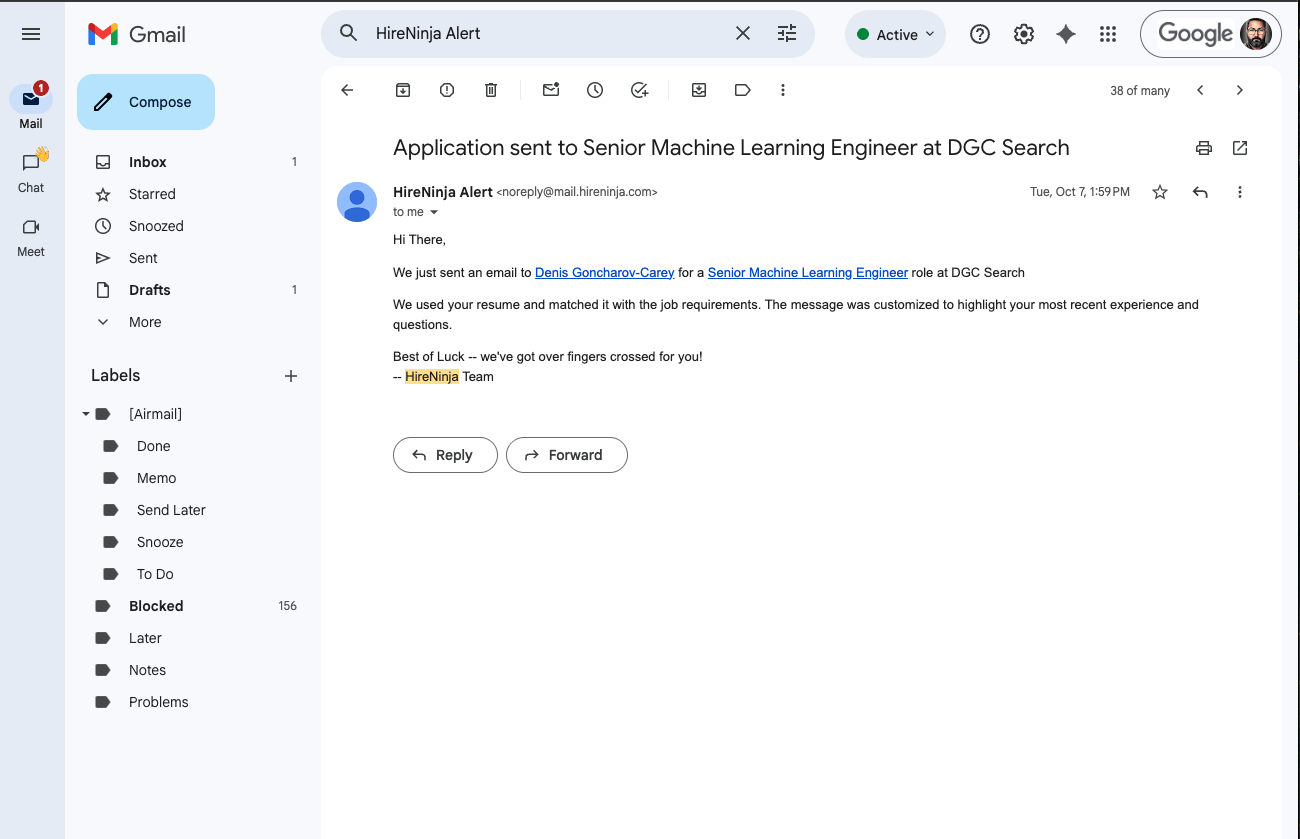
Task: Click the HireNinja Alert search field
Action: click(550, 33)
